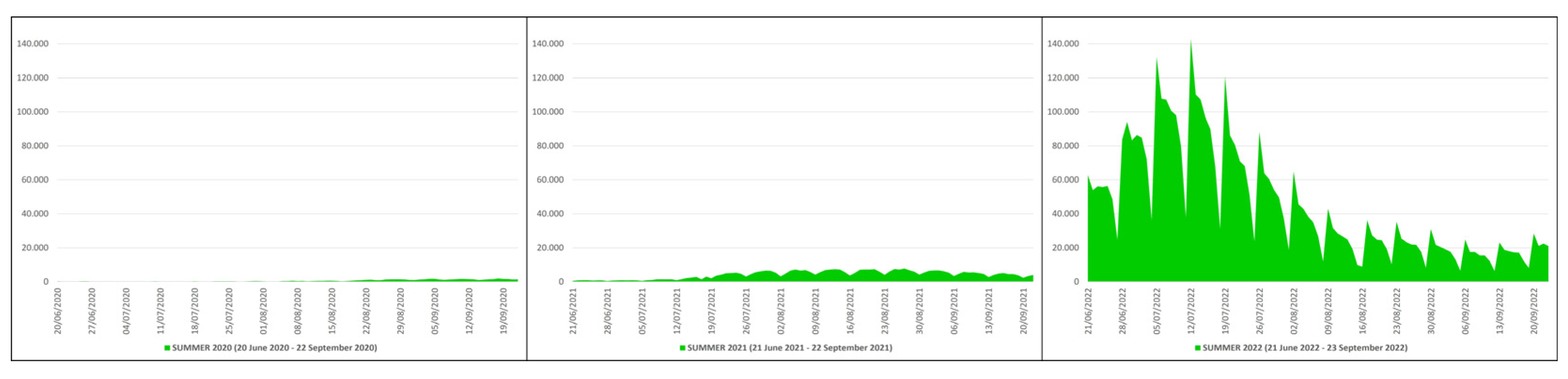
Task: Select the Summer 2022 legend label text
Action: pyautogui.click(x=1305, y=348)
